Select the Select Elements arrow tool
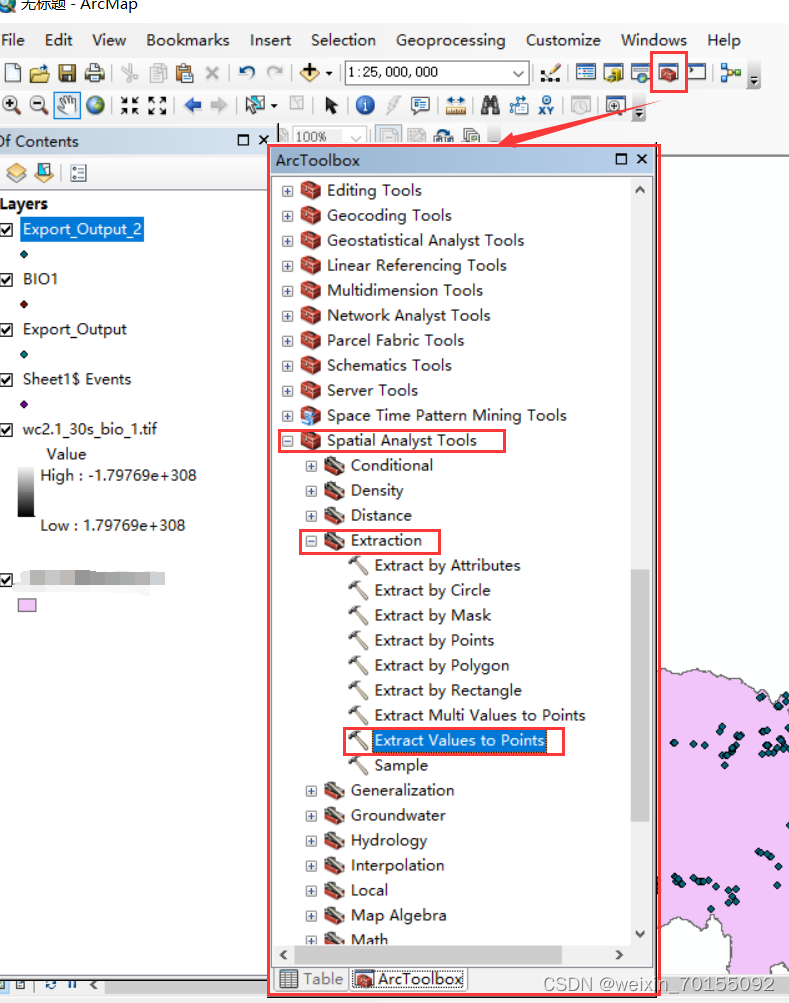 pos(331,105)
